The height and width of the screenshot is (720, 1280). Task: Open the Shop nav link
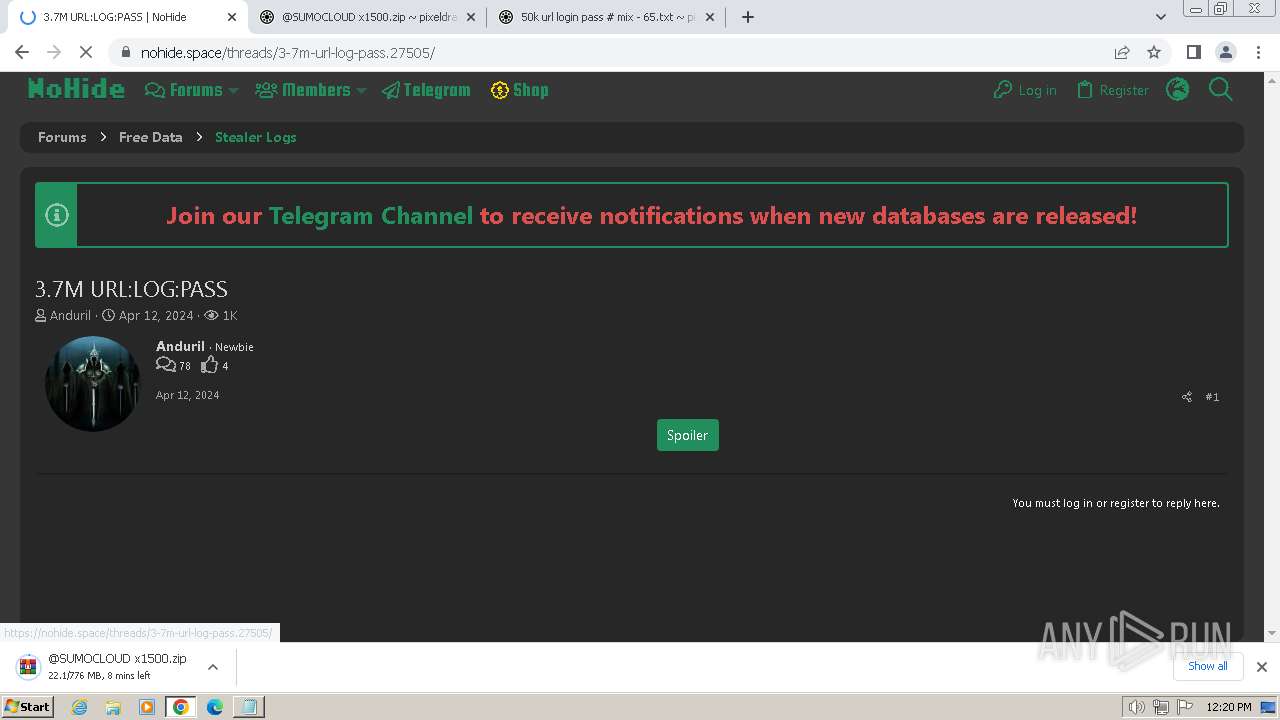click(519, 90)
